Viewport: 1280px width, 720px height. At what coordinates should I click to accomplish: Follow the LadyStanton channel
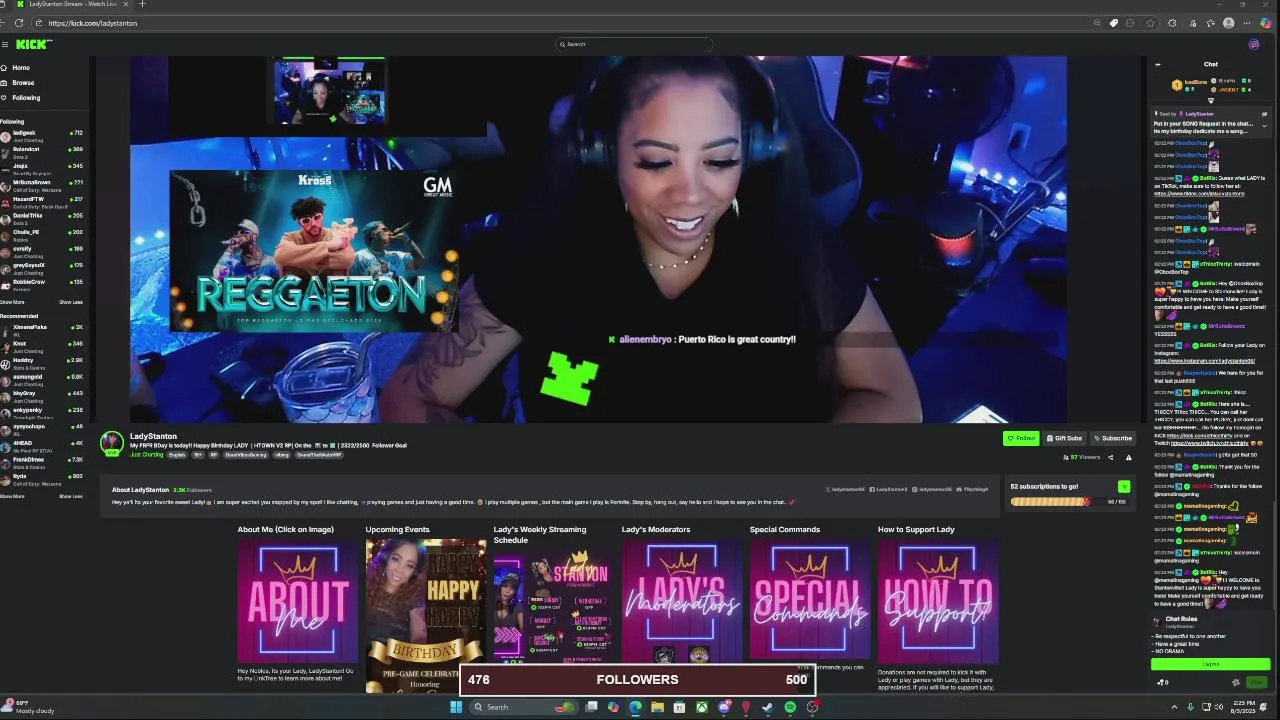tap(1021, 438)
